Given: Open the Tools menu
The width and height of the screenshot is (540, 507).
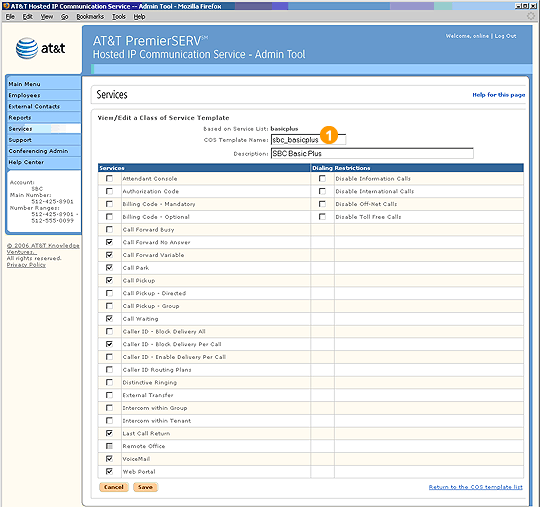Looking at the screenshot, I should point(119,17).
